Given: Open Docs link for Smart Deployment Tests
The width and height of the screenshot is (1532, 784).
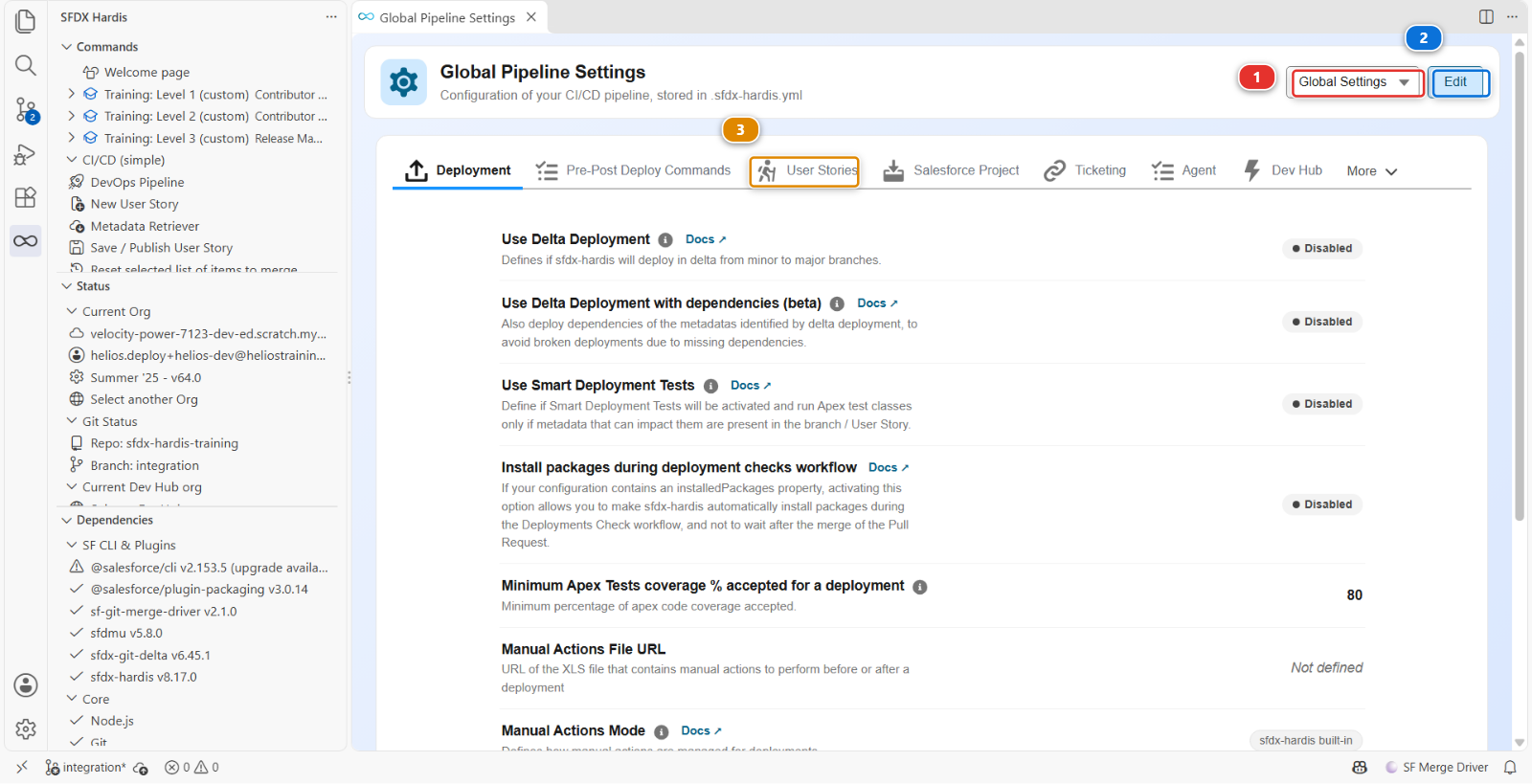Looking at the screenshot, I should (751, 385).
